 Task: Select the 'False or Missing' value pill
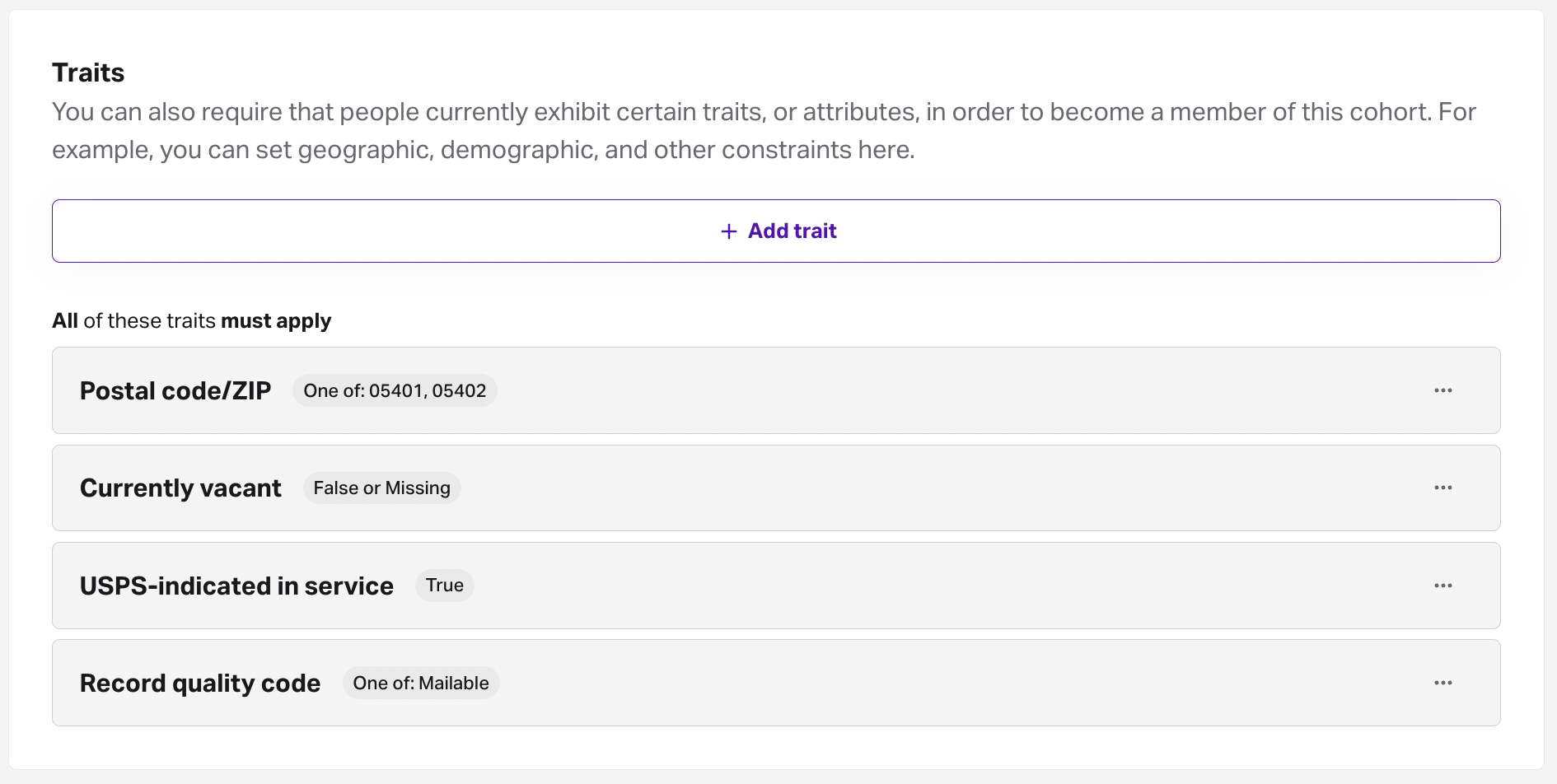tap(381, 488)
